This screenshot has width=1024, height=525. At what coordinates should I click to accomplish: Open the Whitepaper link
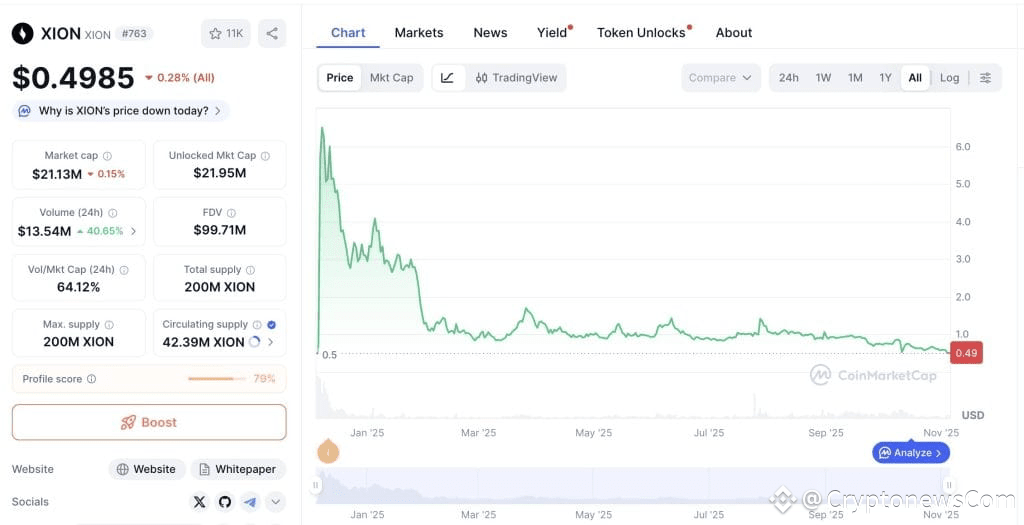pyautogui.click(x=238, y=469)
